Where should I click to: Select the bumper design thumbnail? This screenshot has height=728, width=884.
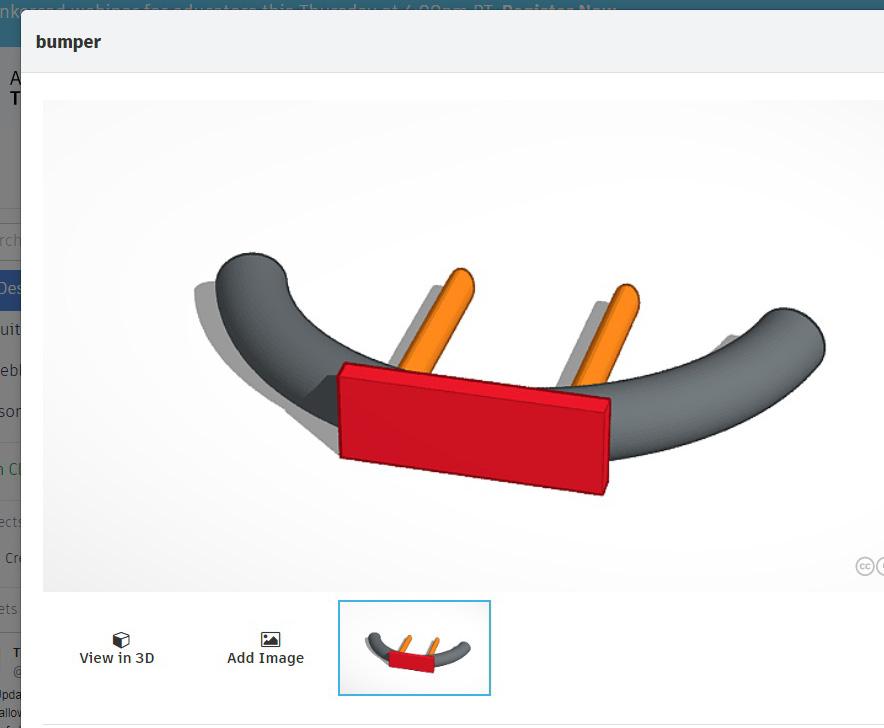tap(414, 648)
